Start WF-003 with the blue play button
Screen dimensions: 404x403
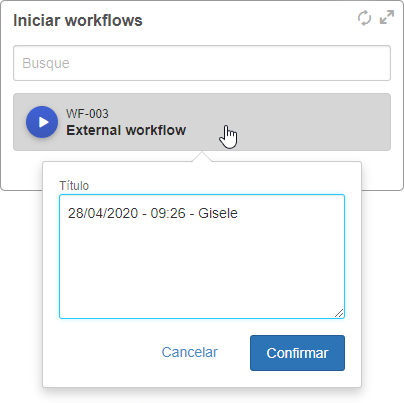click(x=42, y=122)
